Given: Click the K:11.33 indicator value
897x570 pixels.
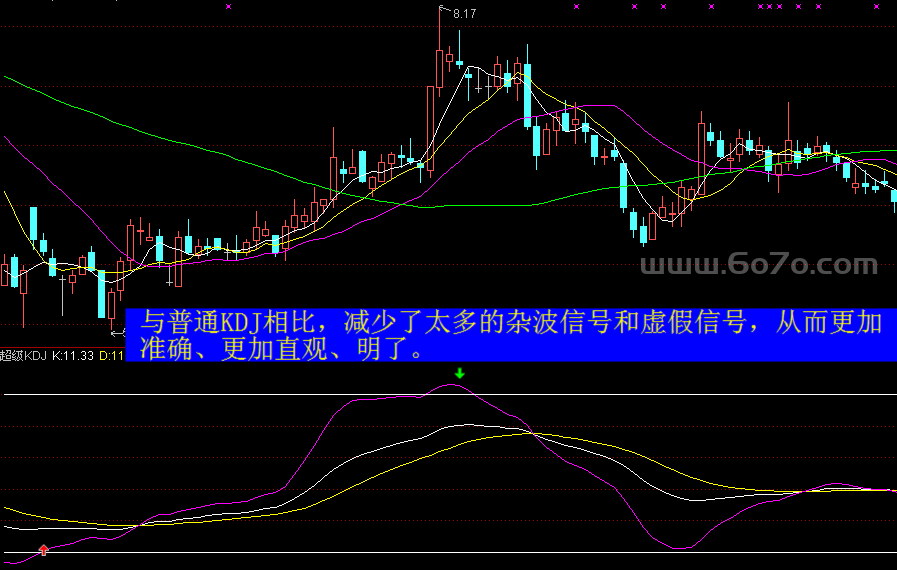Looking at the screenshot, I should pyautogui.click(x=73, y=355).
